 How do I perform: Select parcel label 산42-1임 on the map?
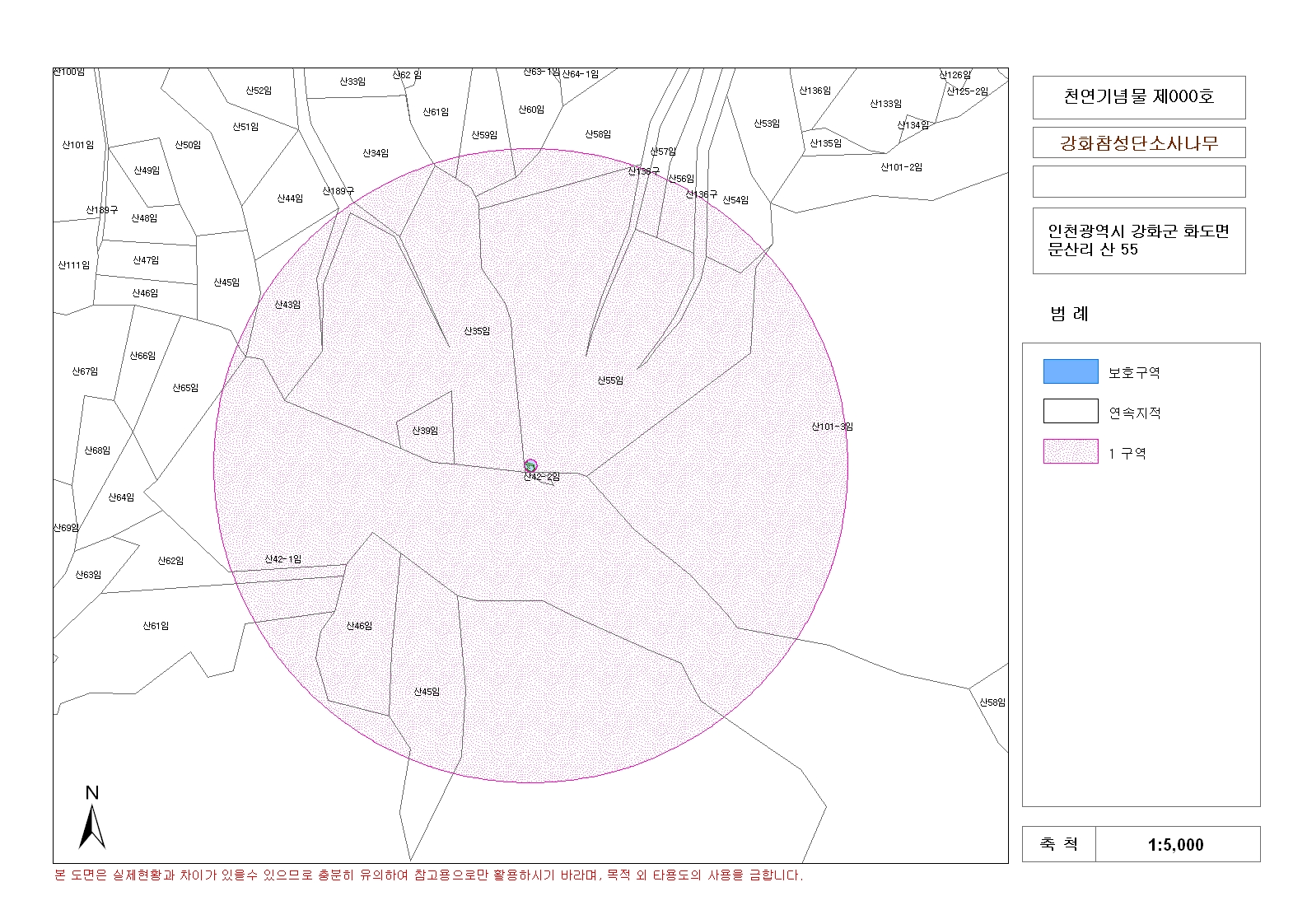282,559
